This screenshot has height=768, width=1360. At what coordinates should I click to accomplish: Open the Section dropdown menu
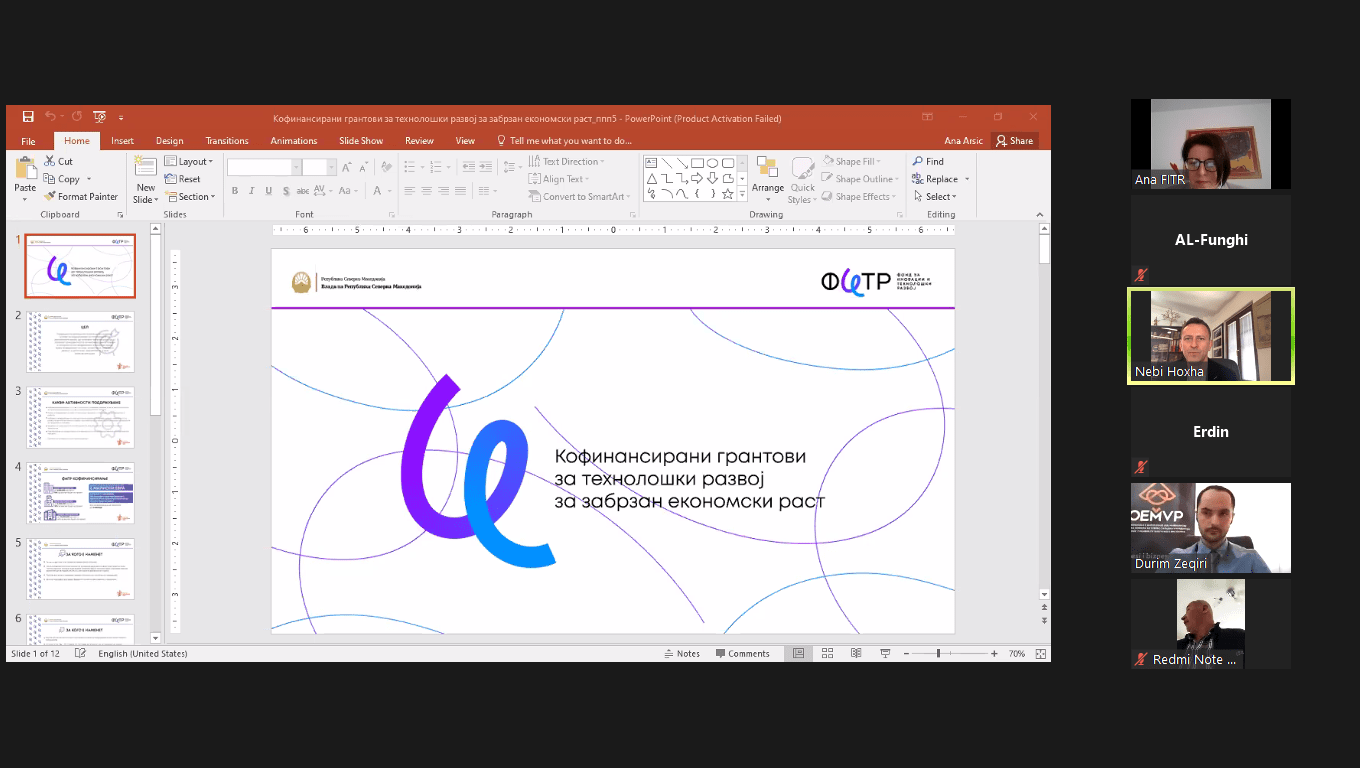pos(188,197)
